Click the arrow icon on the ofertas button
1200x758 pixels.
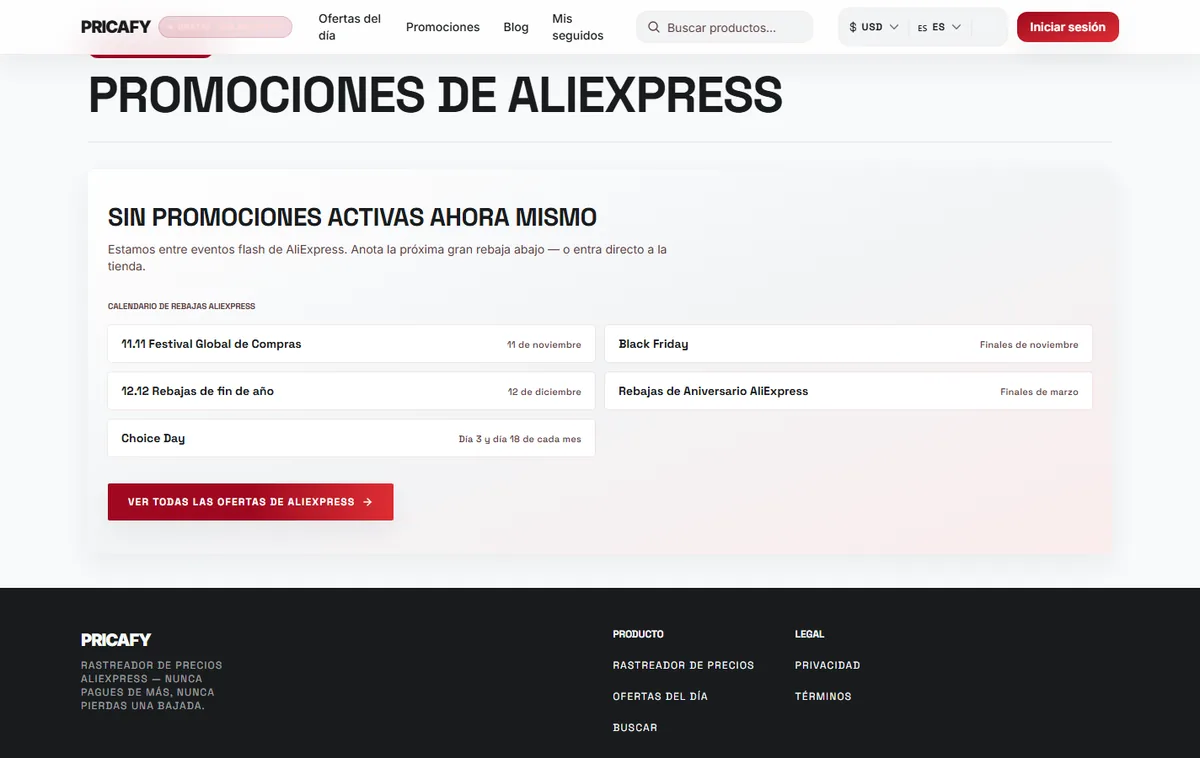coord(368,502)
